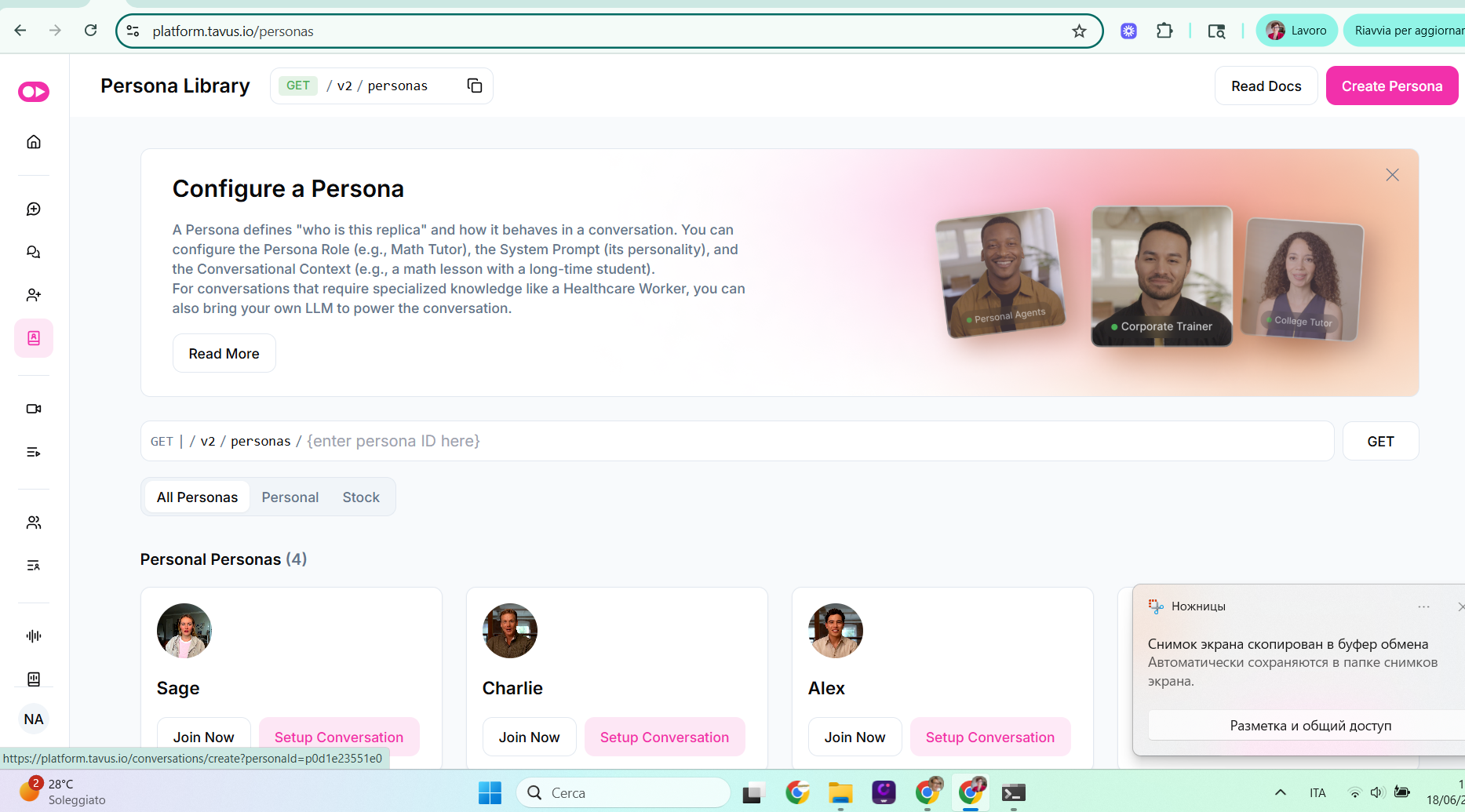Click Join Now for Charlie

pos(529,737)
